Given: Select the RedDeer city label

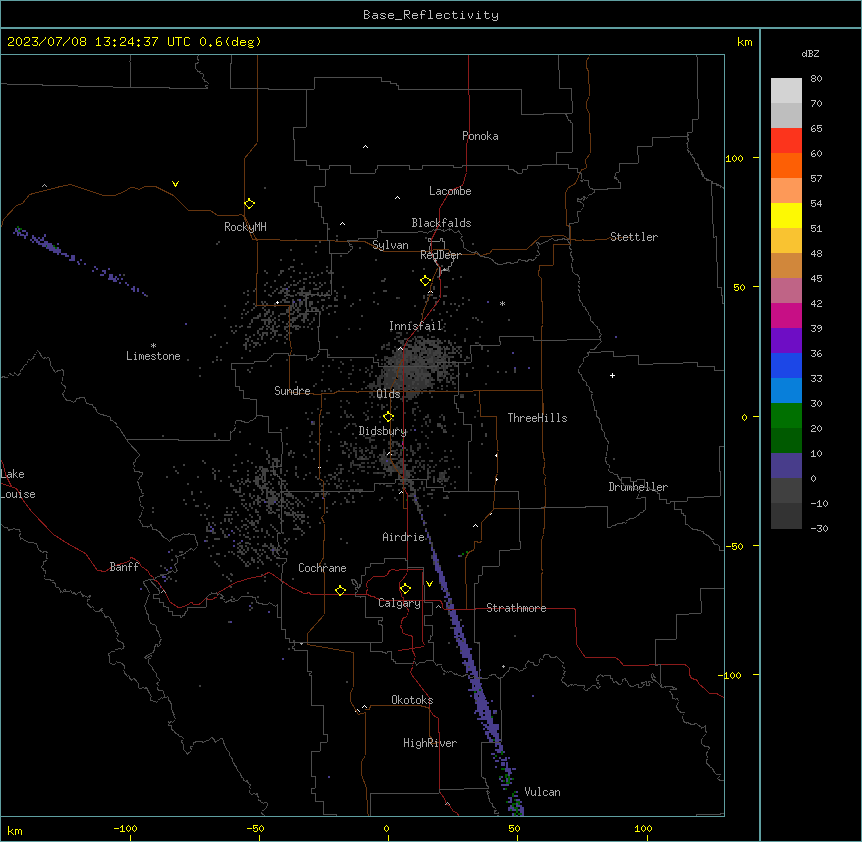Looking at the screenshot, I should coord(440,255).
